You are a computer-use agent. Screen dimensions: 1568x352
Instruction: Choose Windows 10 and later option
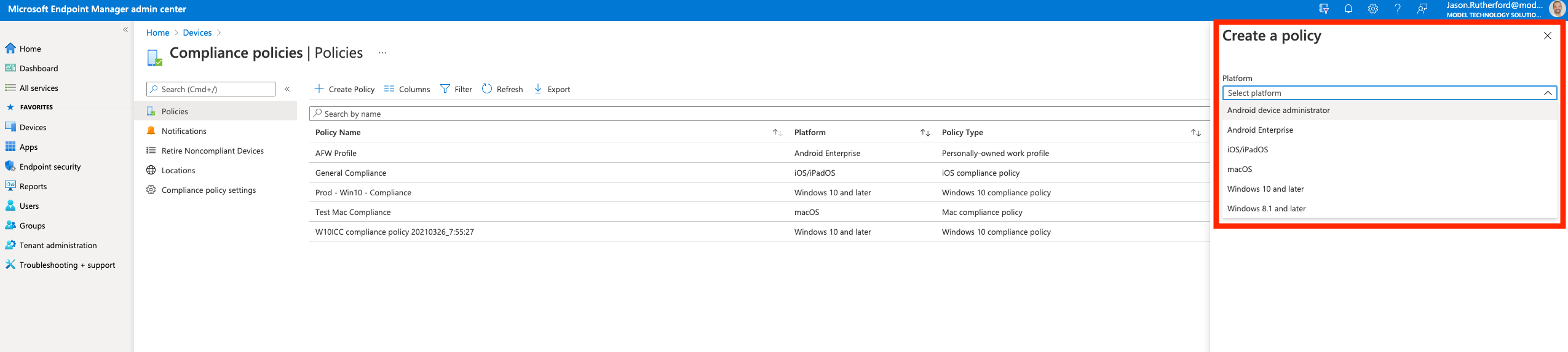(x=1389, y=189)
